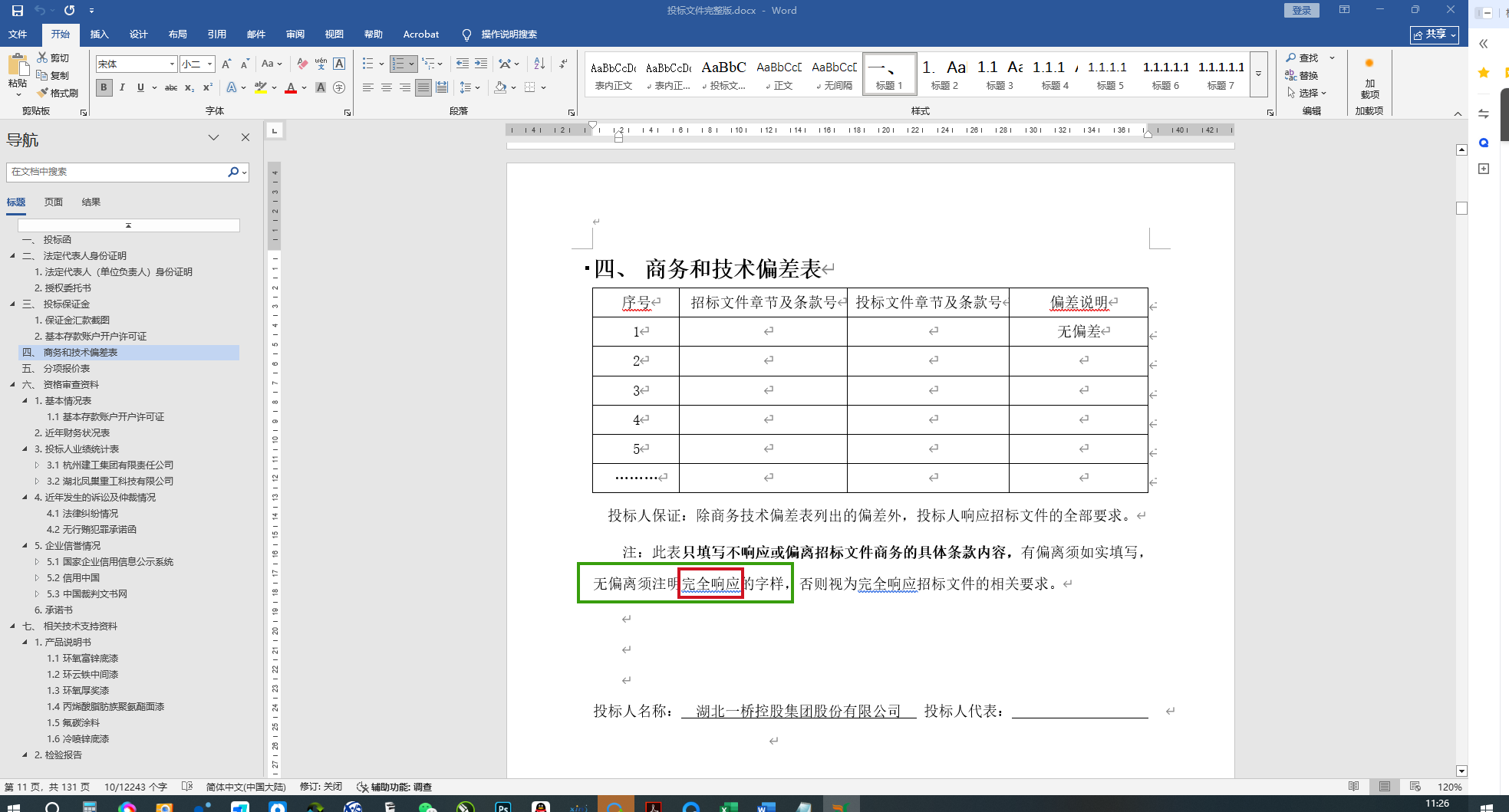Switch to Read Mode view in status bar
The image size is (1509, 812).
[1354, 787]
